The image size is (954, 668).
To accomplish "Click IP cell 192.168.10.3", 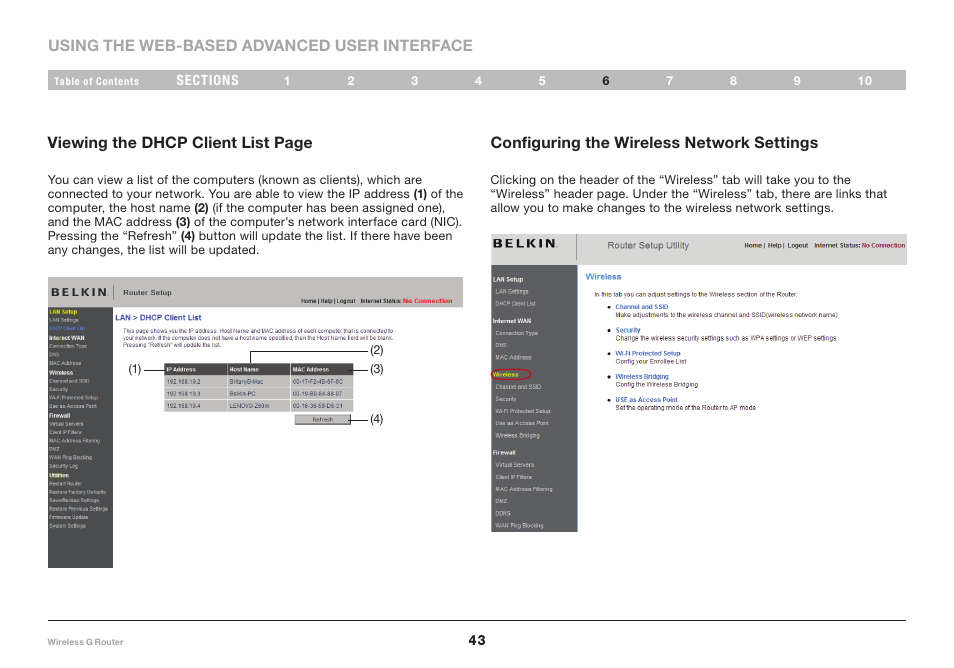I will click(196, 394).
